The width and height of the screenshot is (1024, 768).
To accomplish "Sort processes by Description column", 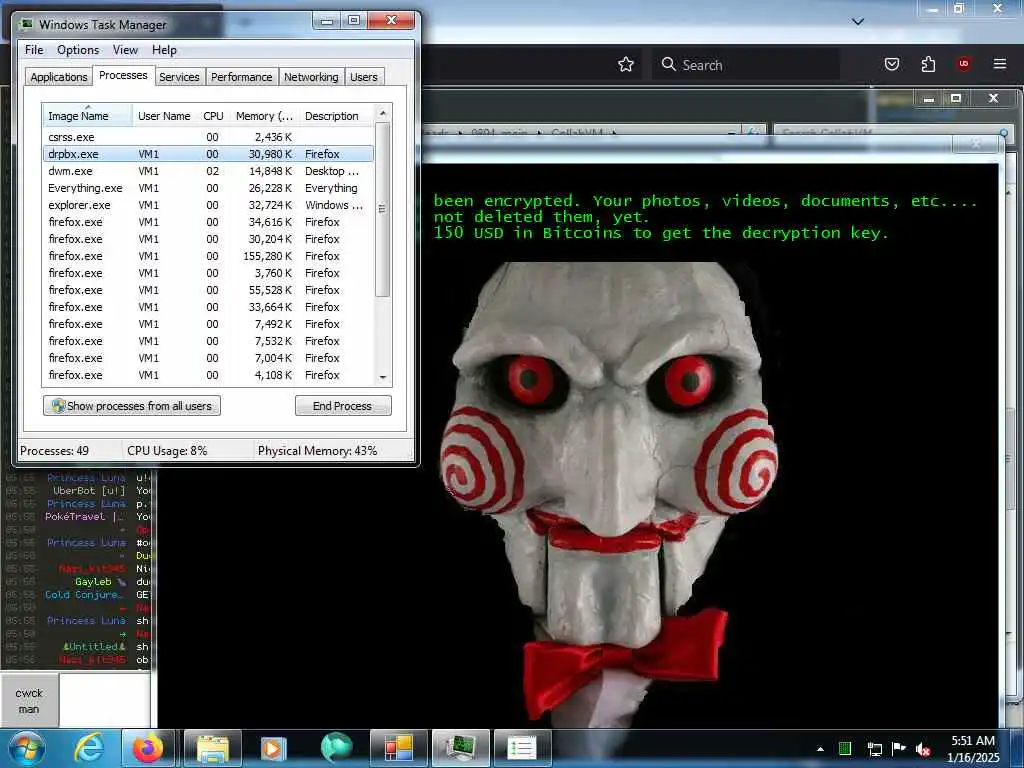I will pos(337,116).
